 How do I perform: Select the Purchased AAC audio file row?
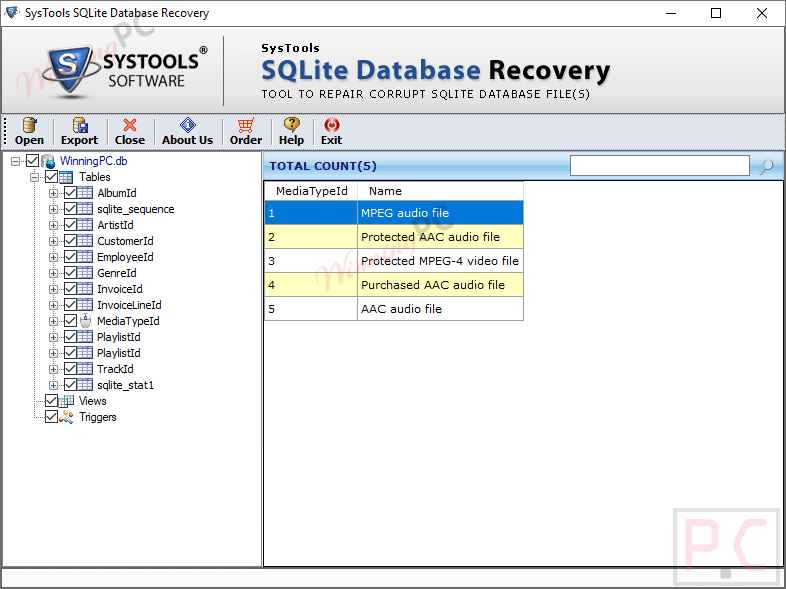tap(432, 285)
